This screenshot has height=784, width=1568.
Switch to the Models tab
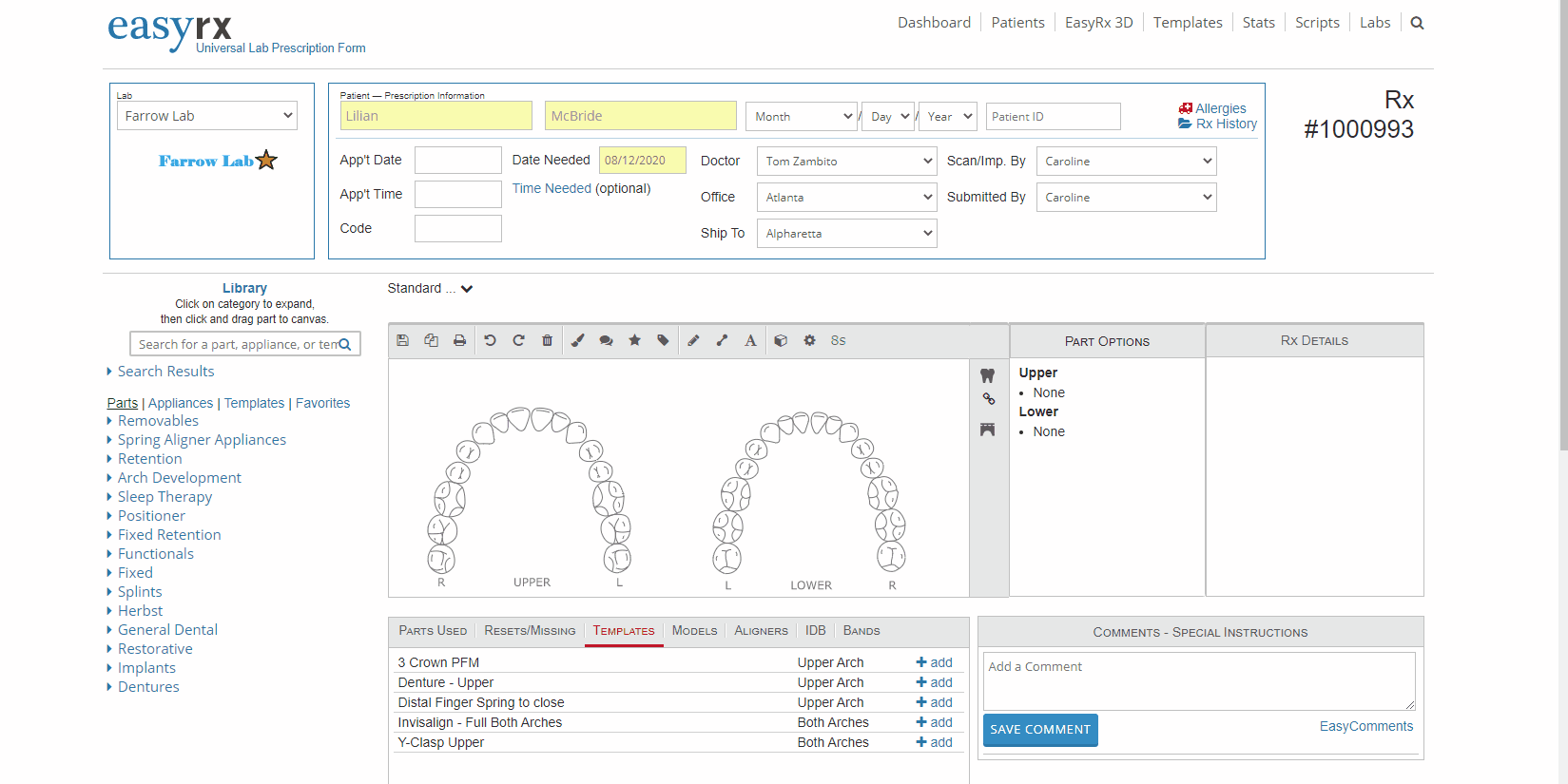pos(694,630)
